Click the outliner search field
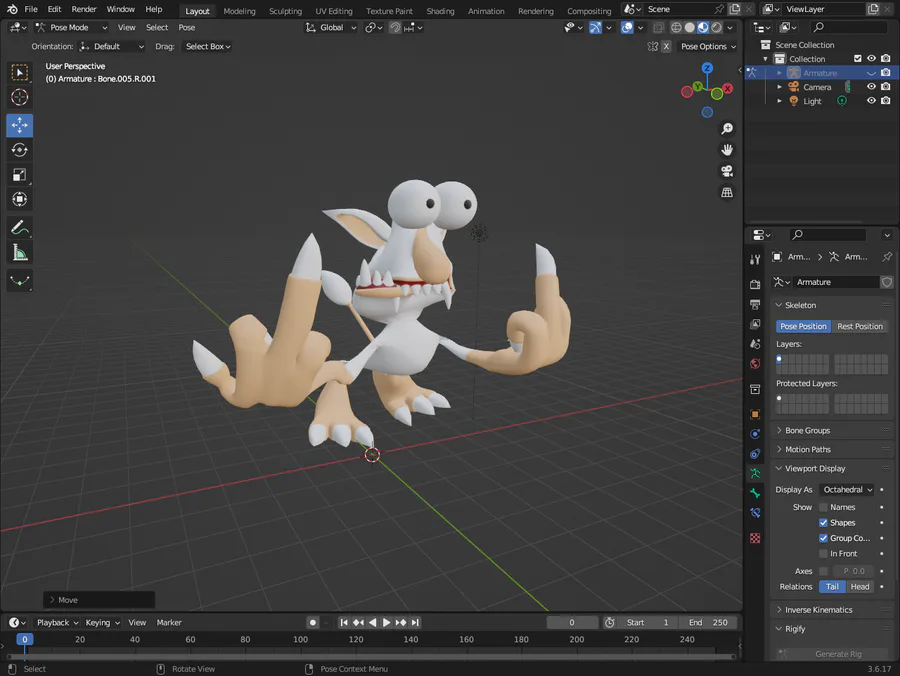 click(848, 27)
